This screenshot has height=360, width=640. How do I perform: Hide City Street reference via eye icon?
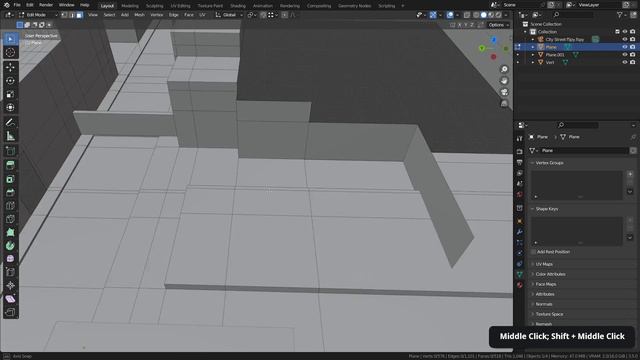pos(624,39)
